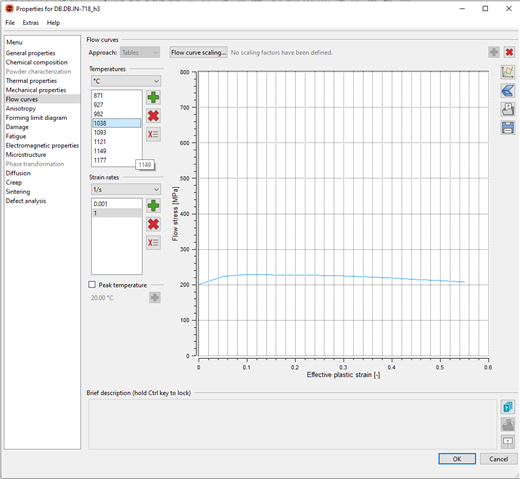Delete flow curves with top-right red X
The height and width of the screenshot is (479, 520).
pos(509,52)
